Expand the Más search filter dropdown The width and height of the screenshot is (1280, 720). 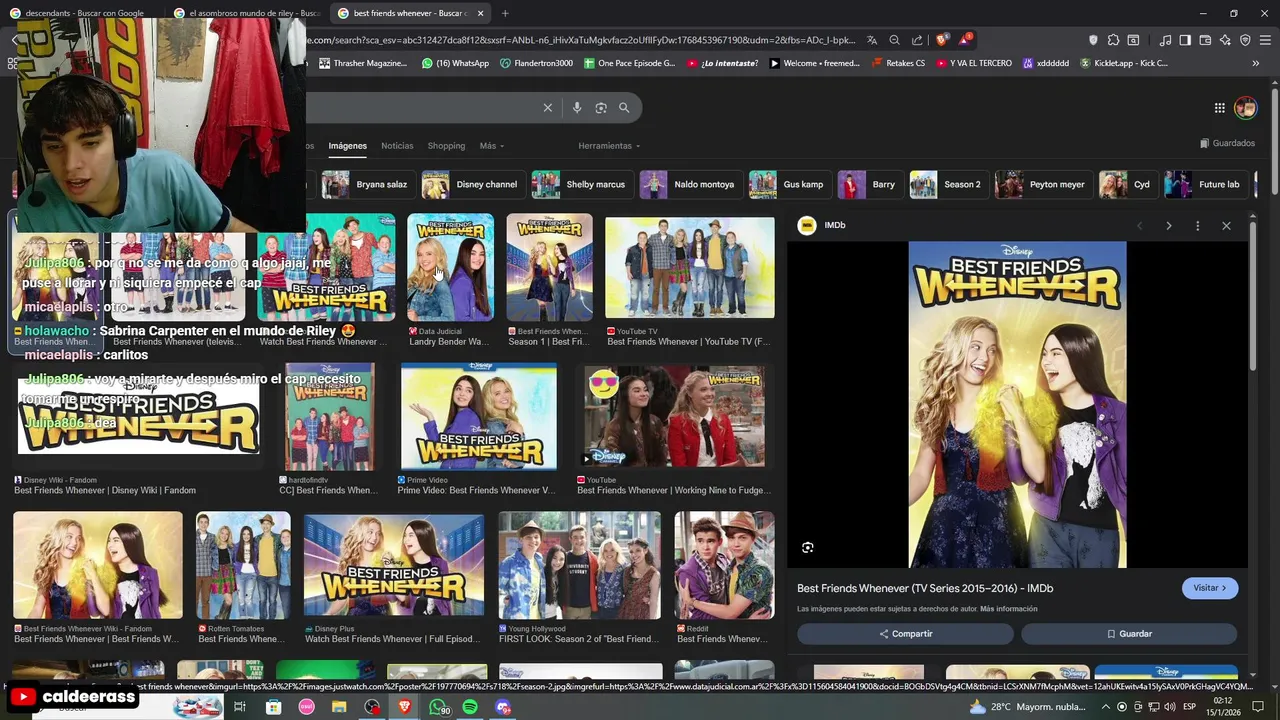click(x=491, y=146)
